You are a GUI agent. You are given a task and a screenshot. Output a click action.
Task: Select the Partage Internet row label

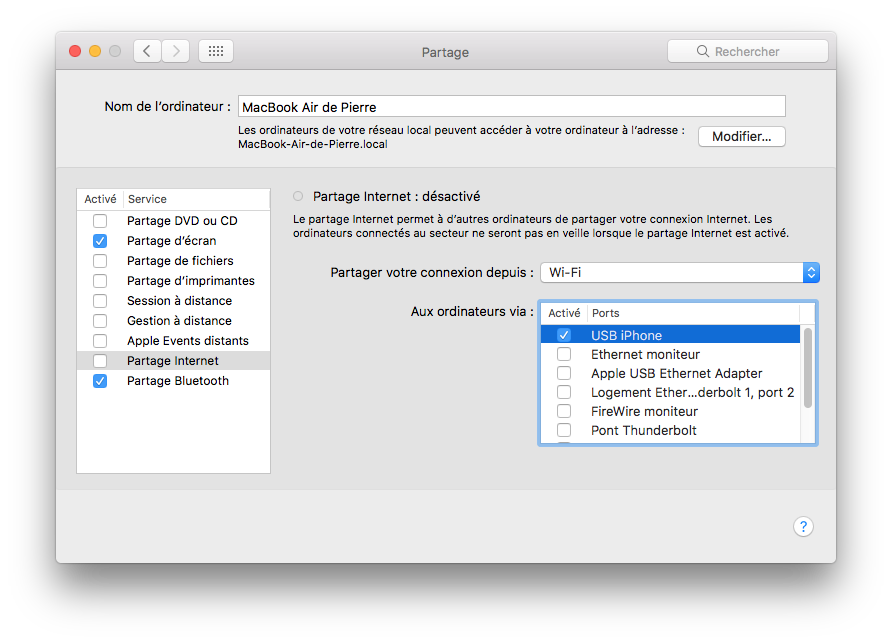click(x=172, y=360)
